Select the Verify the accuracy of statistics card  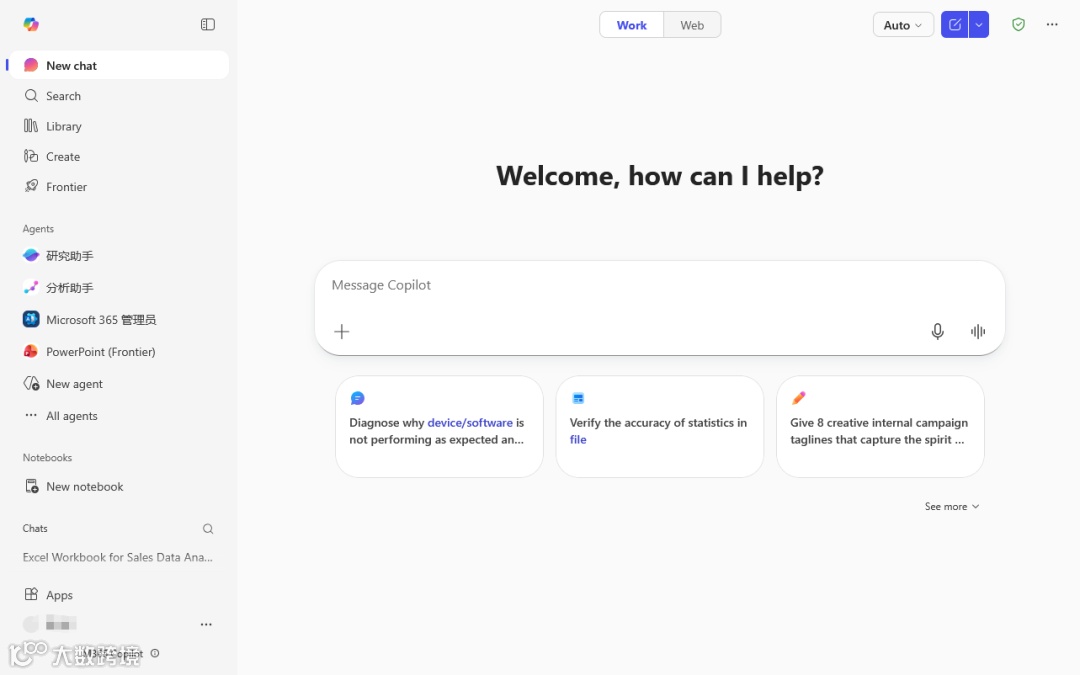(x=660, y=426)
